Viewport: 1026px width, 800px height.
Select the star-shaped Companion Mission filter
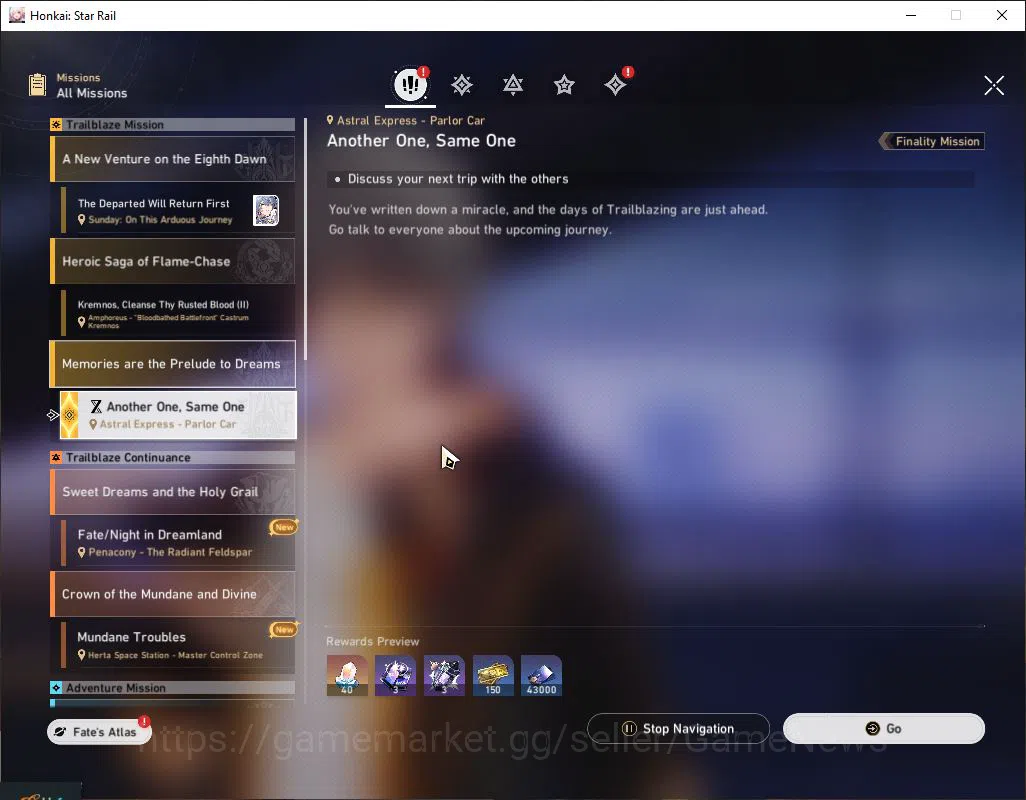click(x=564, y=85)
